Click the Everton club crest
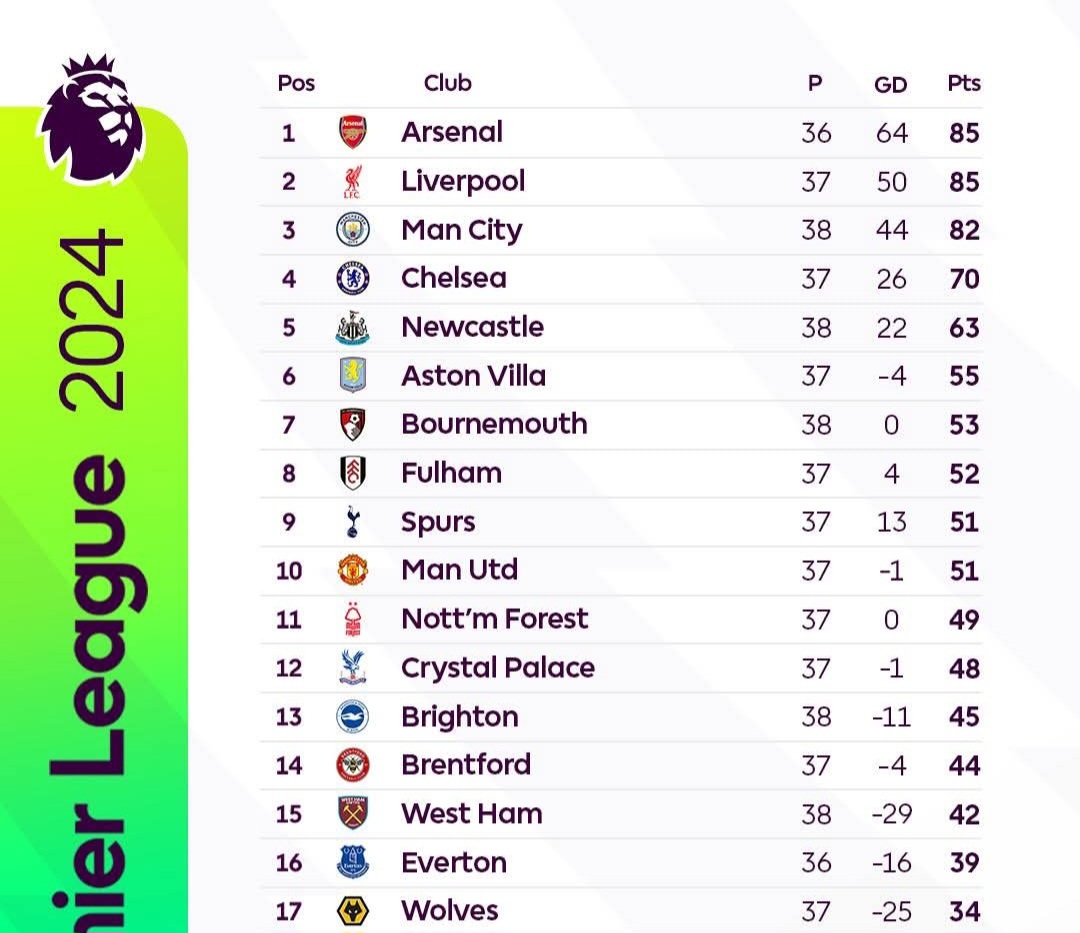 pos(353,862)
